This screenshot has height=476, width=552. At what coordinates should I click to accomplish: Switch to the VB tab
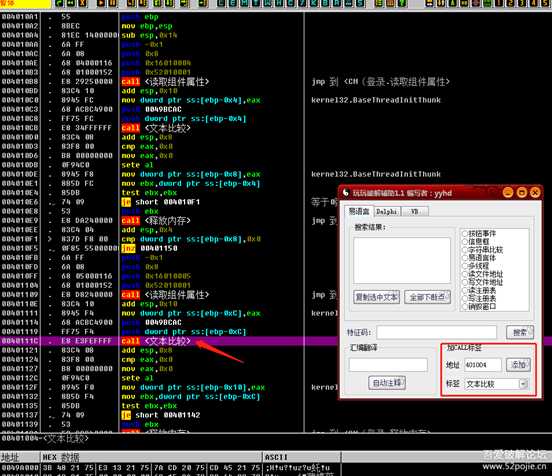(x=415, y=211)
